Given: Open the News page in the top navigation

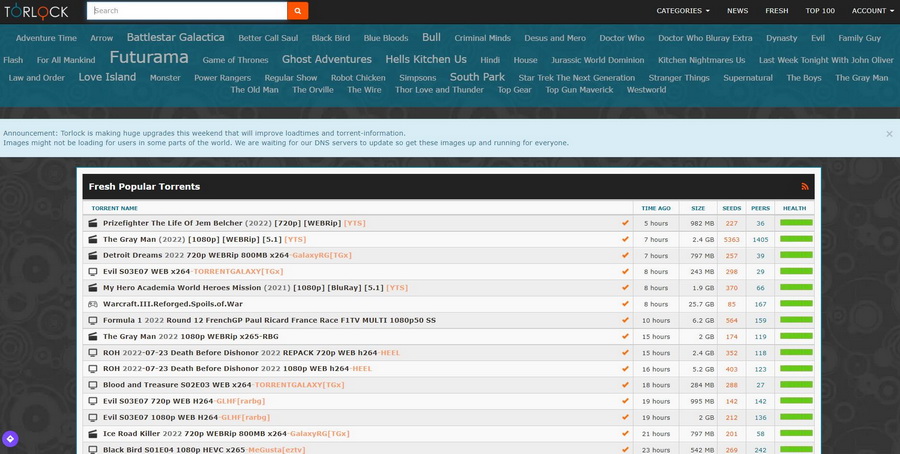Looking at the screenshot, I should [737, 11].
